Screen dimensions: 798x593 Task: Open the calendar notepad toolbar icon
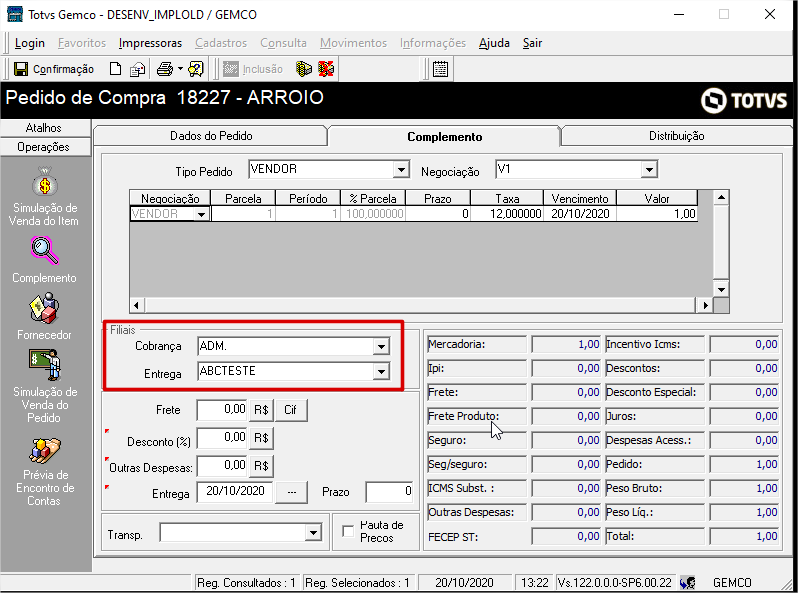[x=440, y=69]
